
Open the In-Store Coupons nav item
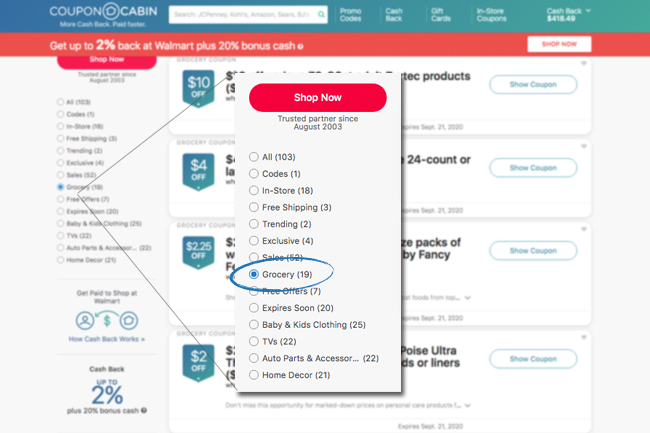491,15
